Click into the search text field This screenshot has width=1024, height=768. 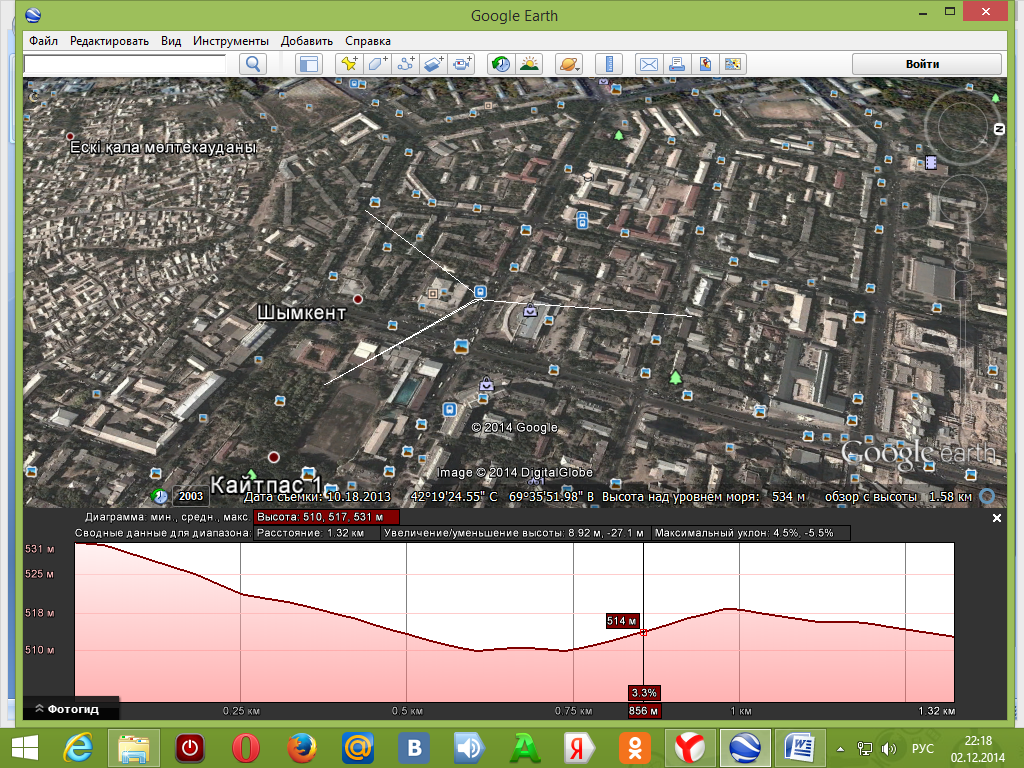(125, 64)
